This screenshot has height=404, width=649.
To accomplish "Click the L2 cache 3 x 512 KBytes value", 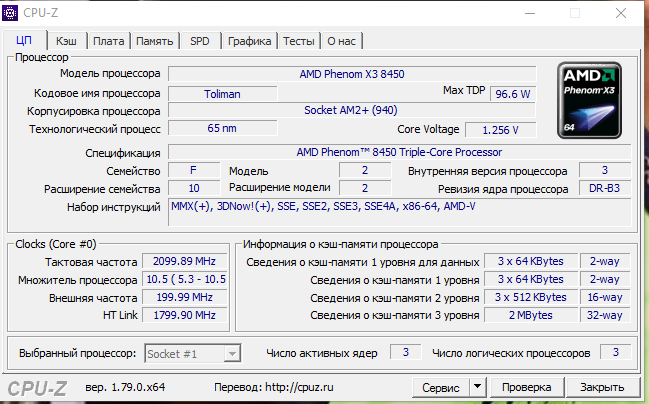I will point(531,297).
